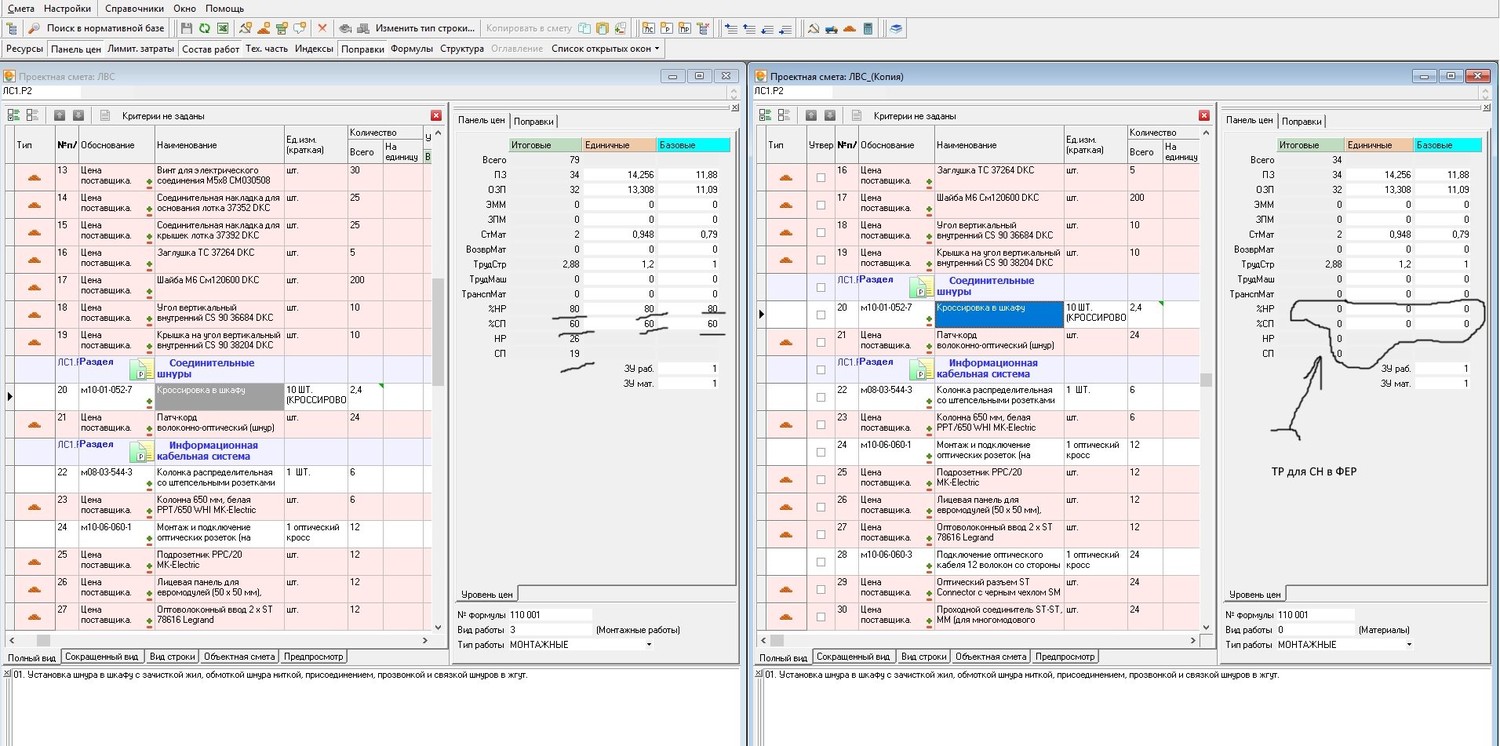Open the Список открытых окон dropdown
The height and width of the screenshot is (746, 1500).
point(605,48)
